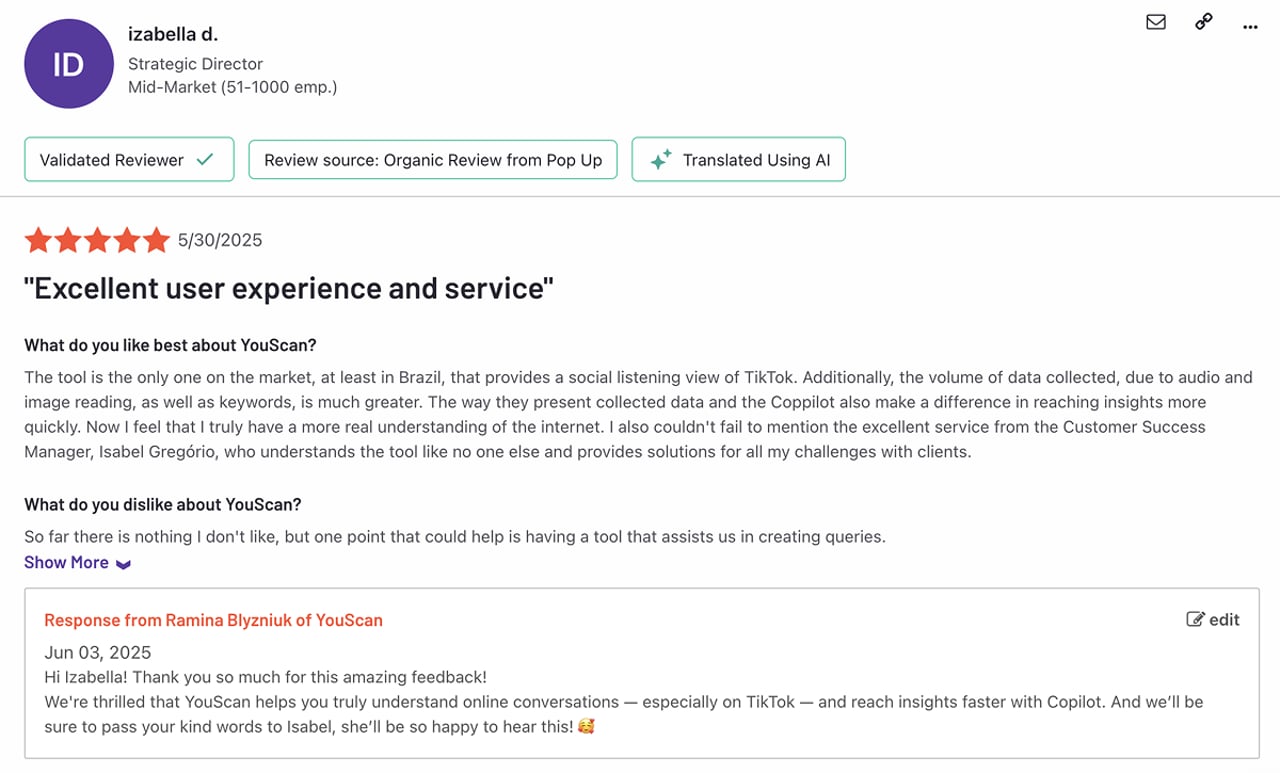The image size is (1280, 773).
Task: Click the Review source: Organic Review badge
Action: click(433, 160)
